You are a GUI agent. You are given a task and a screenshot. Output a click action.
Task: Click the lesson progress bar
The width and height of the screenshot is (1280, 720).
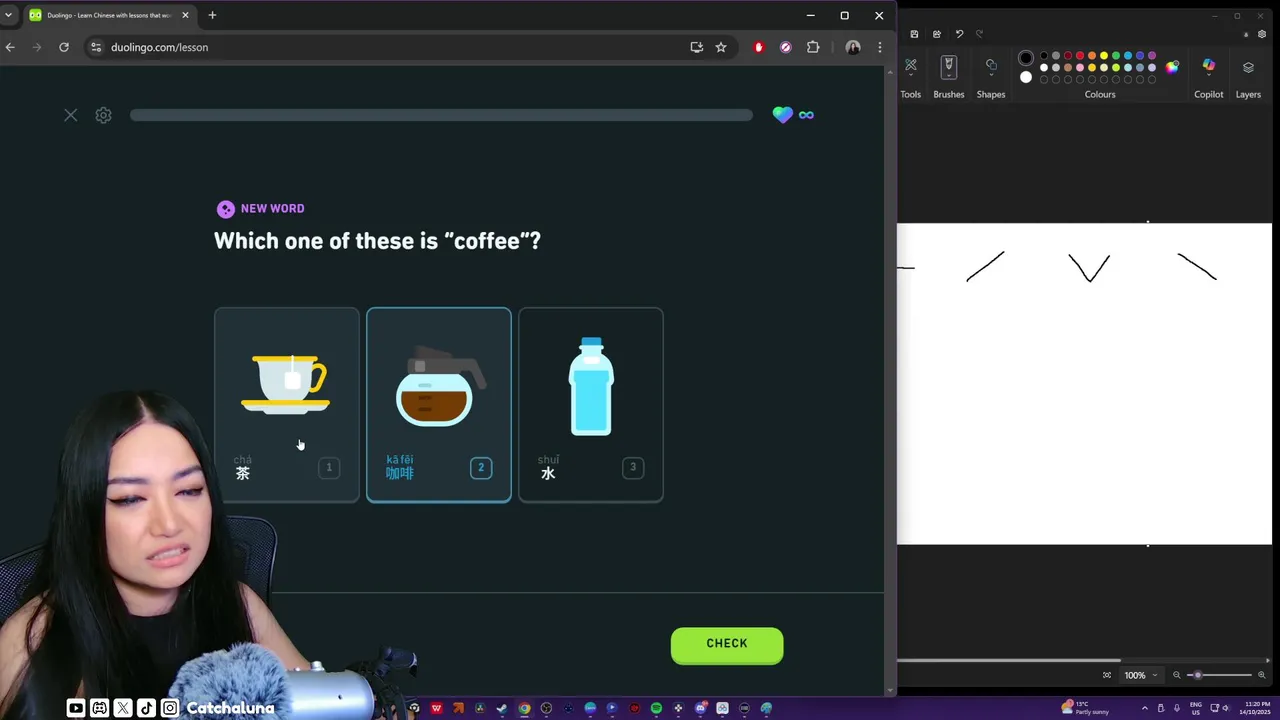coord(441,115)
